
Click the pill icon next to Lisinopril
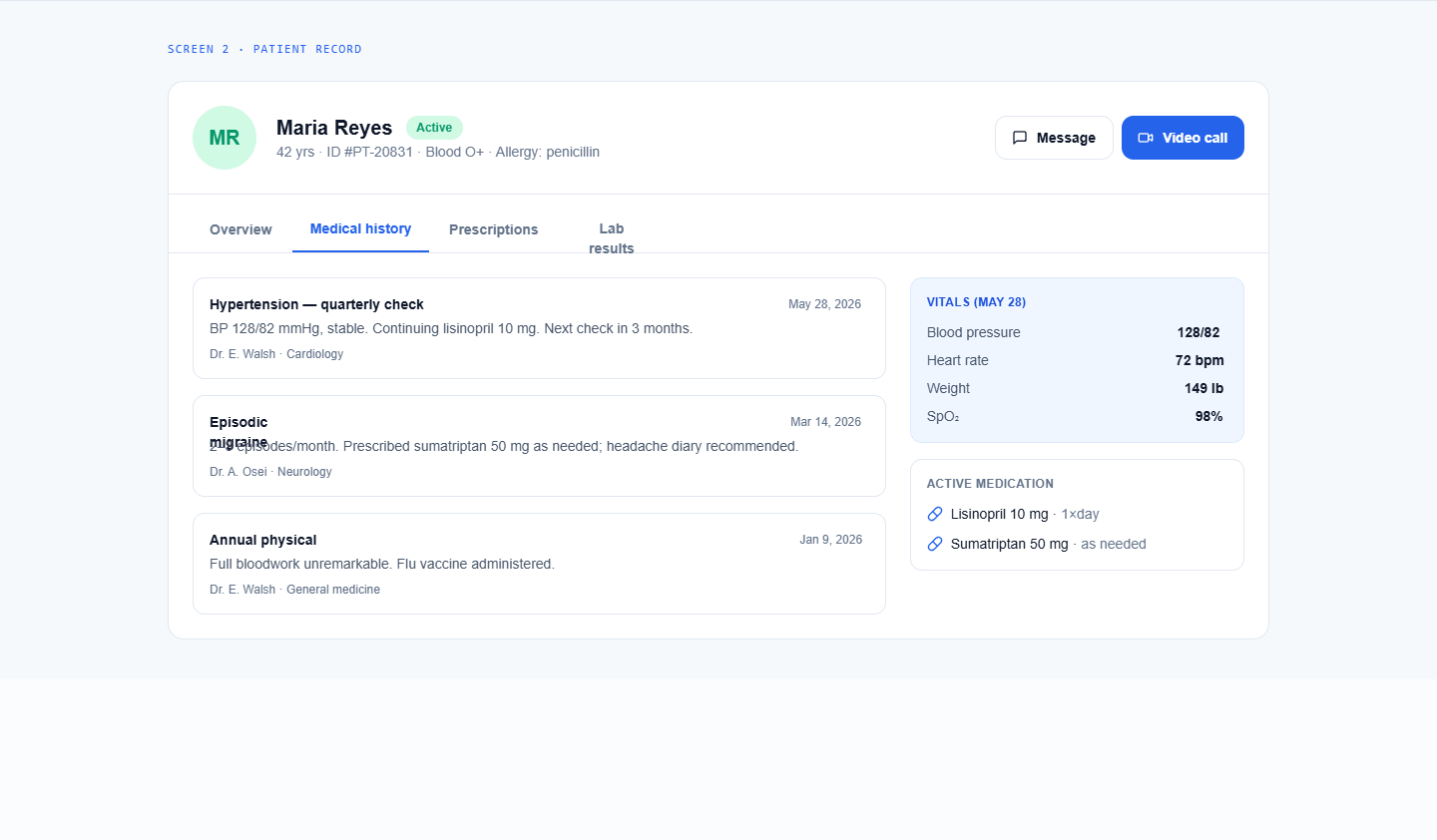[935, 514]
